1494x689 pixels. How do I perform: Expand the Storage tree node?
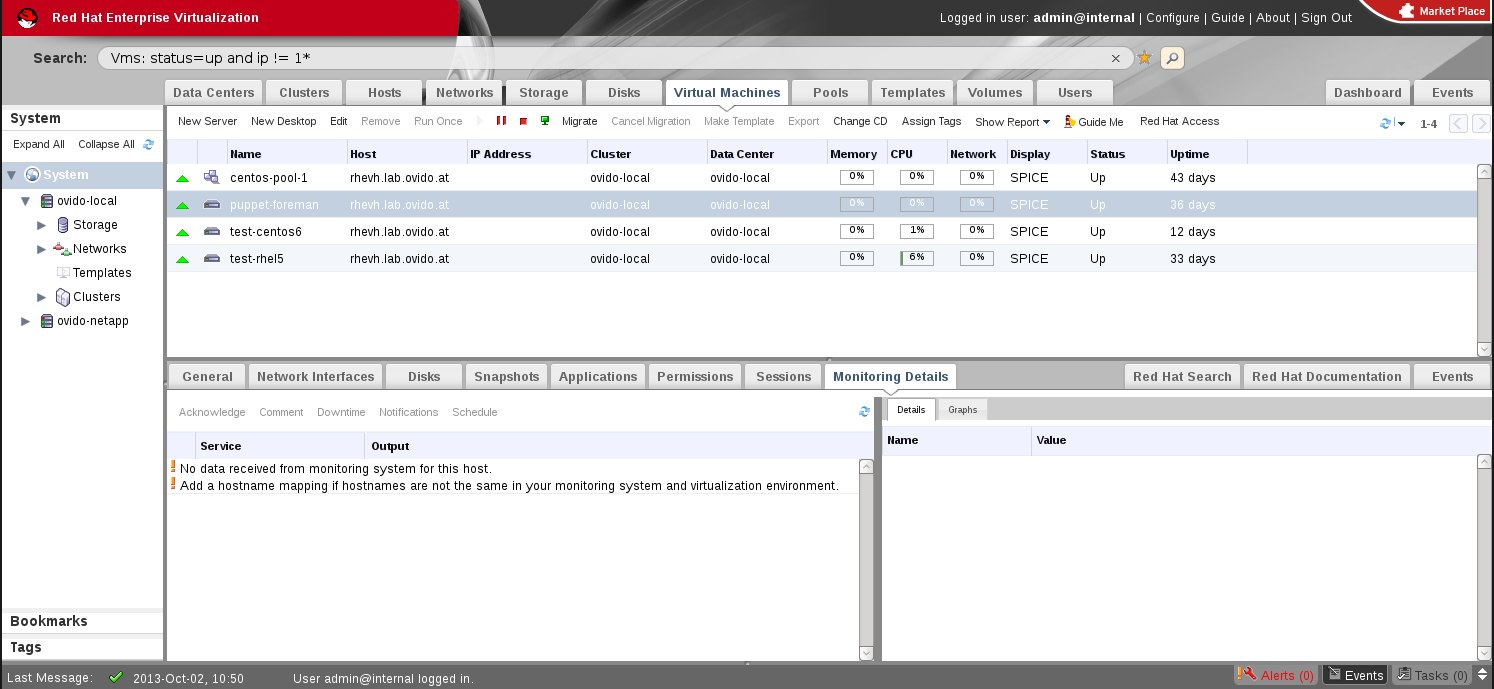click(x=42, y=225)
